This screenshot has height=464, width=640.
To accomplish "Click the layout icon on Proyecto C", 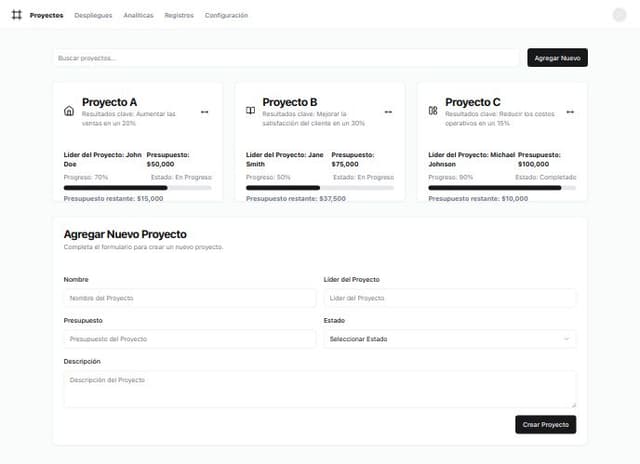I will tap(433, 111).
